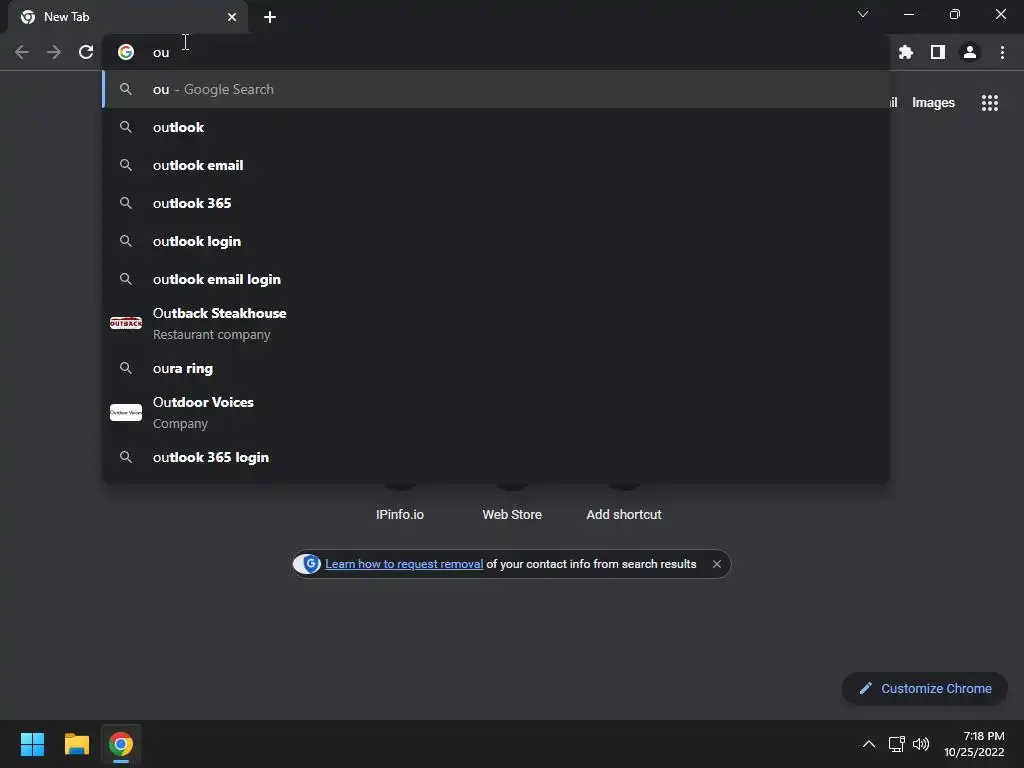
Task: Go back with the back arrow
Action: (22, 52)
